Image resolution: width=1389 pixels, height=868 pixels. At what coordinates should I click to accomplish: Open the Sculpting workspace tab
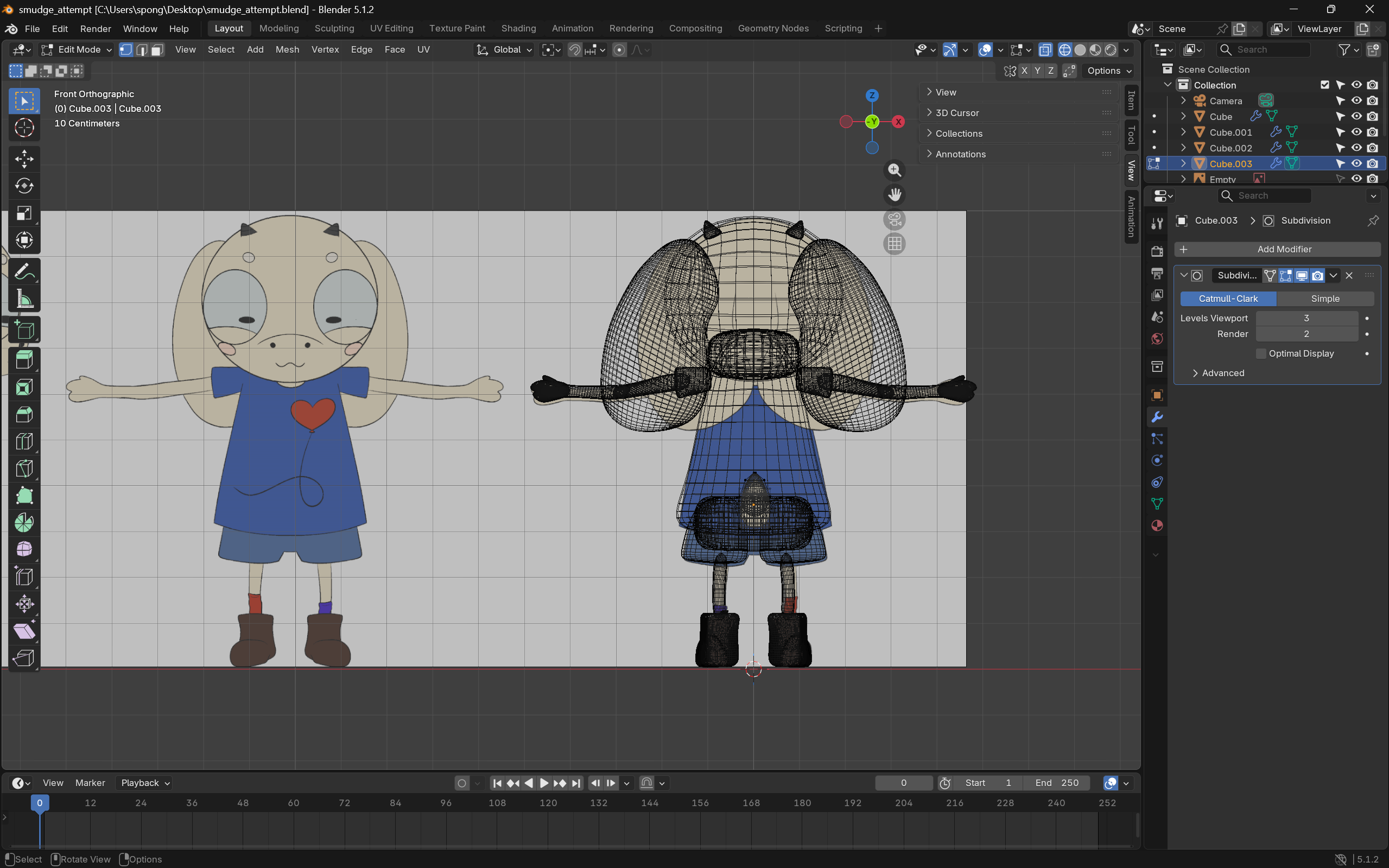(334, 29)
